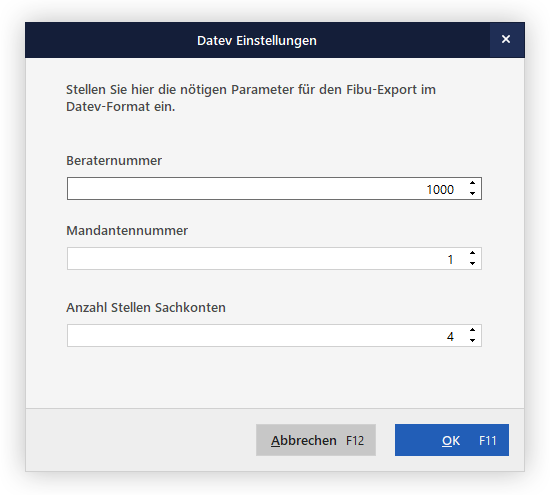Image resolution: width=550 pixels, height=495 pixels.
Task: Decrease Beraternummer with down arrow
Action: pos(472,194)
